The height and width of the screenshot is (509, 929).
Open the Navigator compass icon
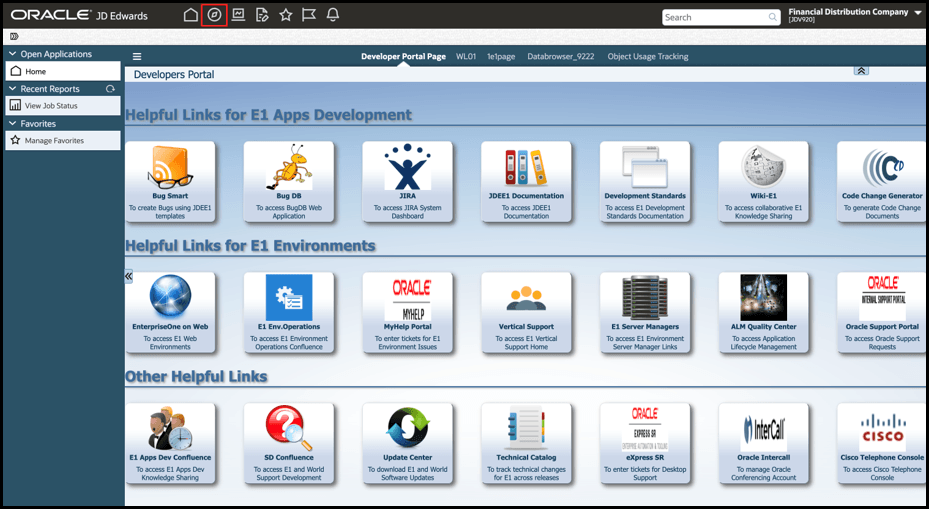(x=214, y=15)
